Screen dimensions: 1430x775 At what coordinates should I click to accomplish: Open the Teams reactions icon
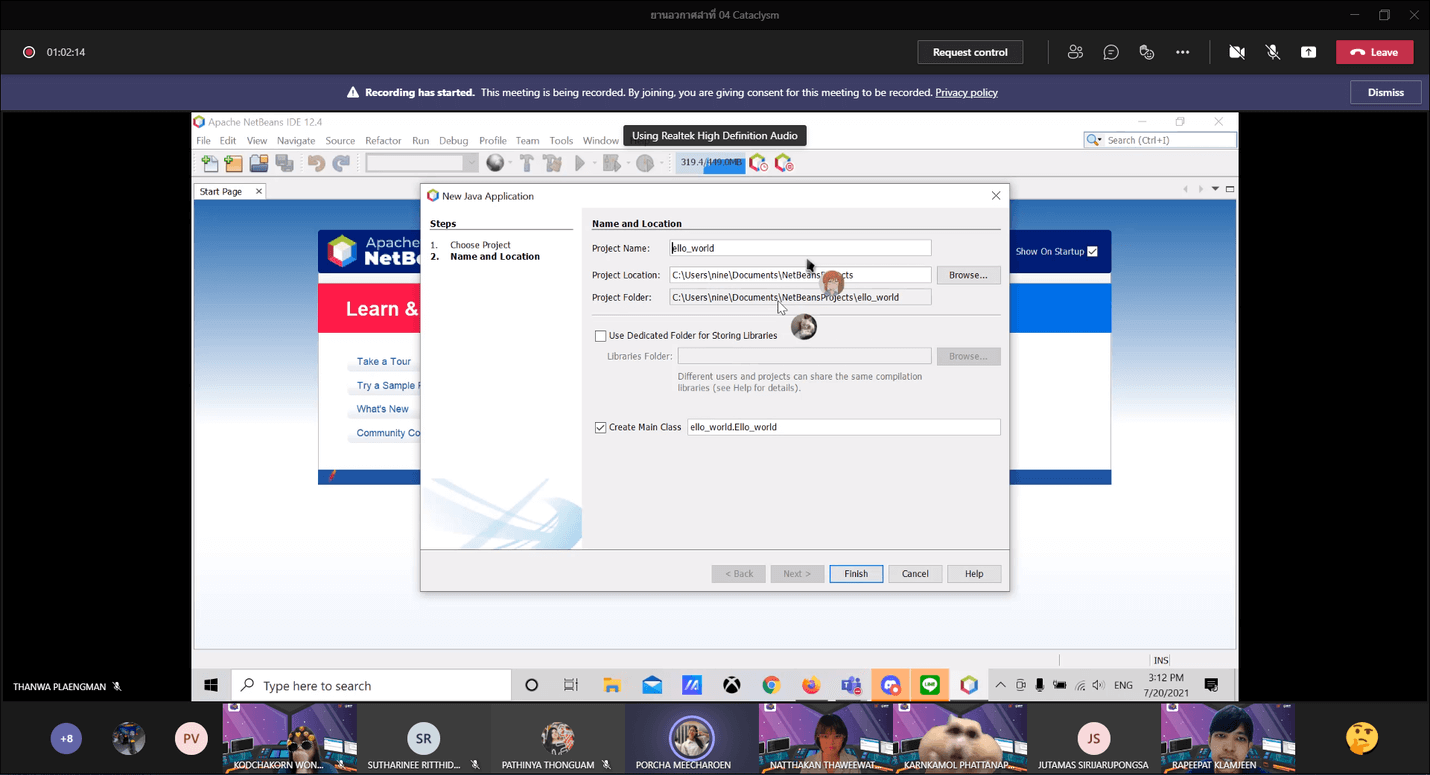1147,52
